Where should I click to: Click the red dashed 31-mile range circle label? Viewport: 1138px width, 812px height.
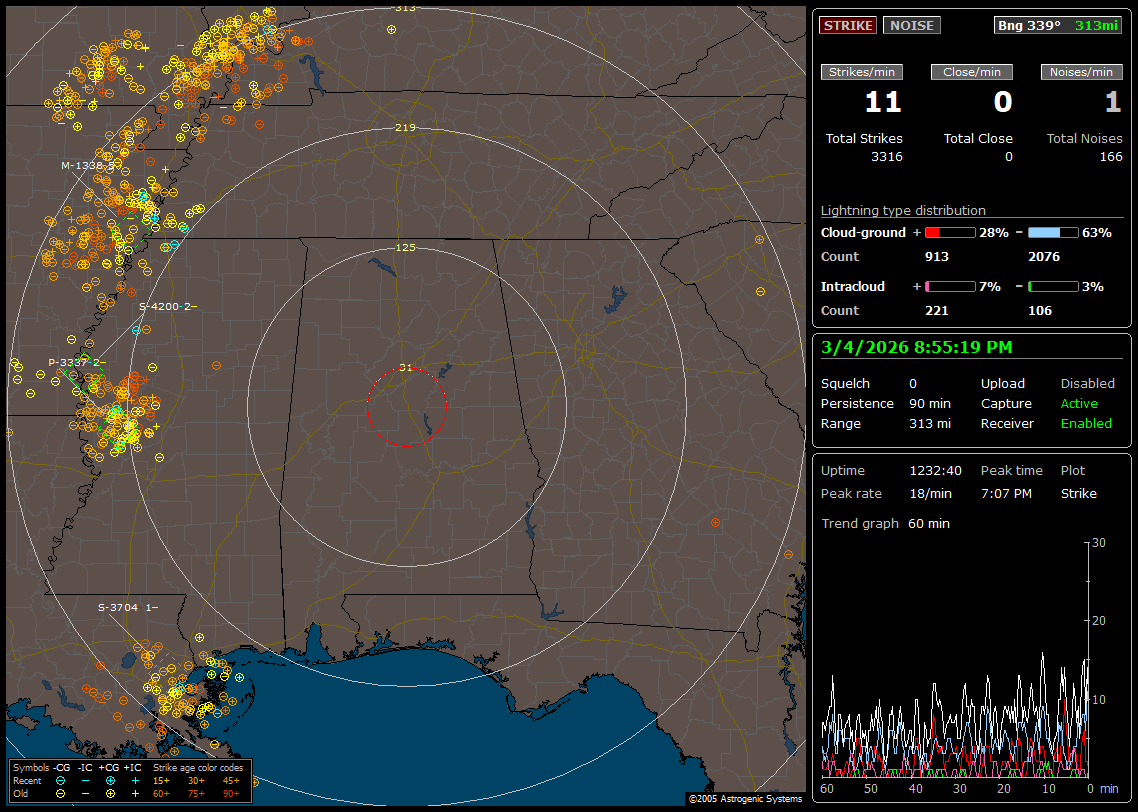405,368
